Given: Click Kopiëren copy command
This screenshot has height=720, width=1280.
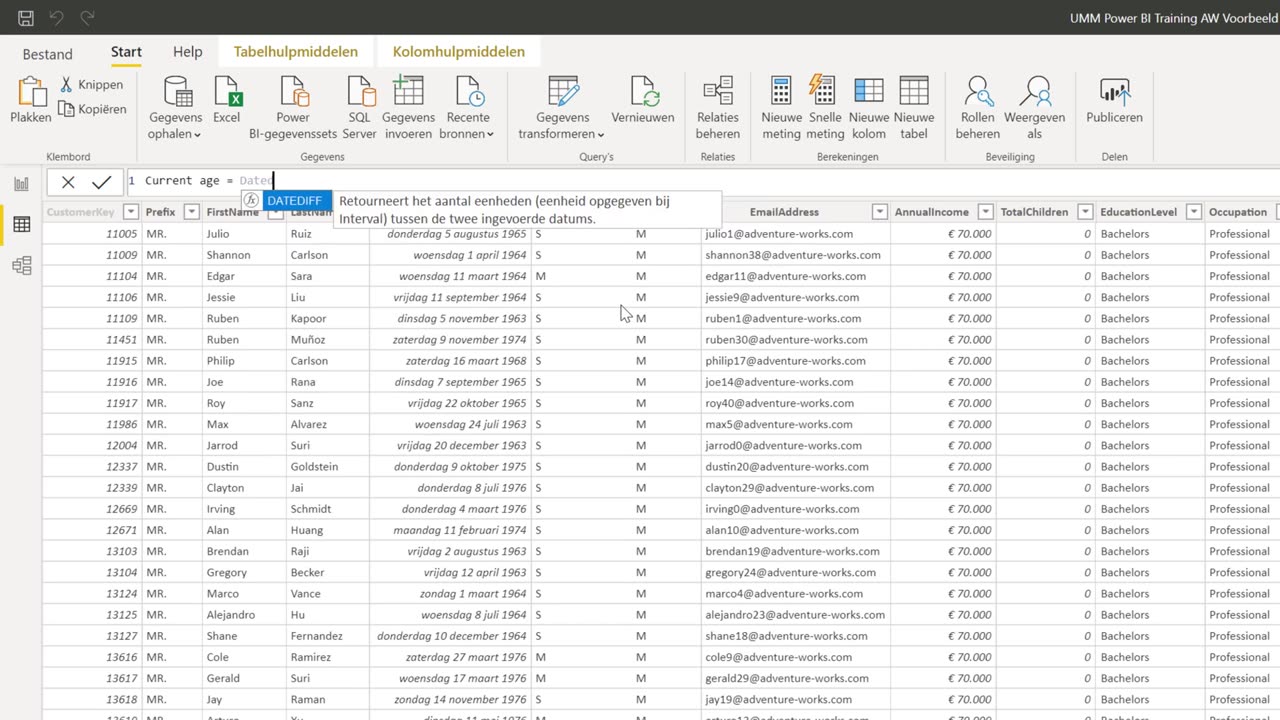Looking at the screenshot, I should click(92, 109).
